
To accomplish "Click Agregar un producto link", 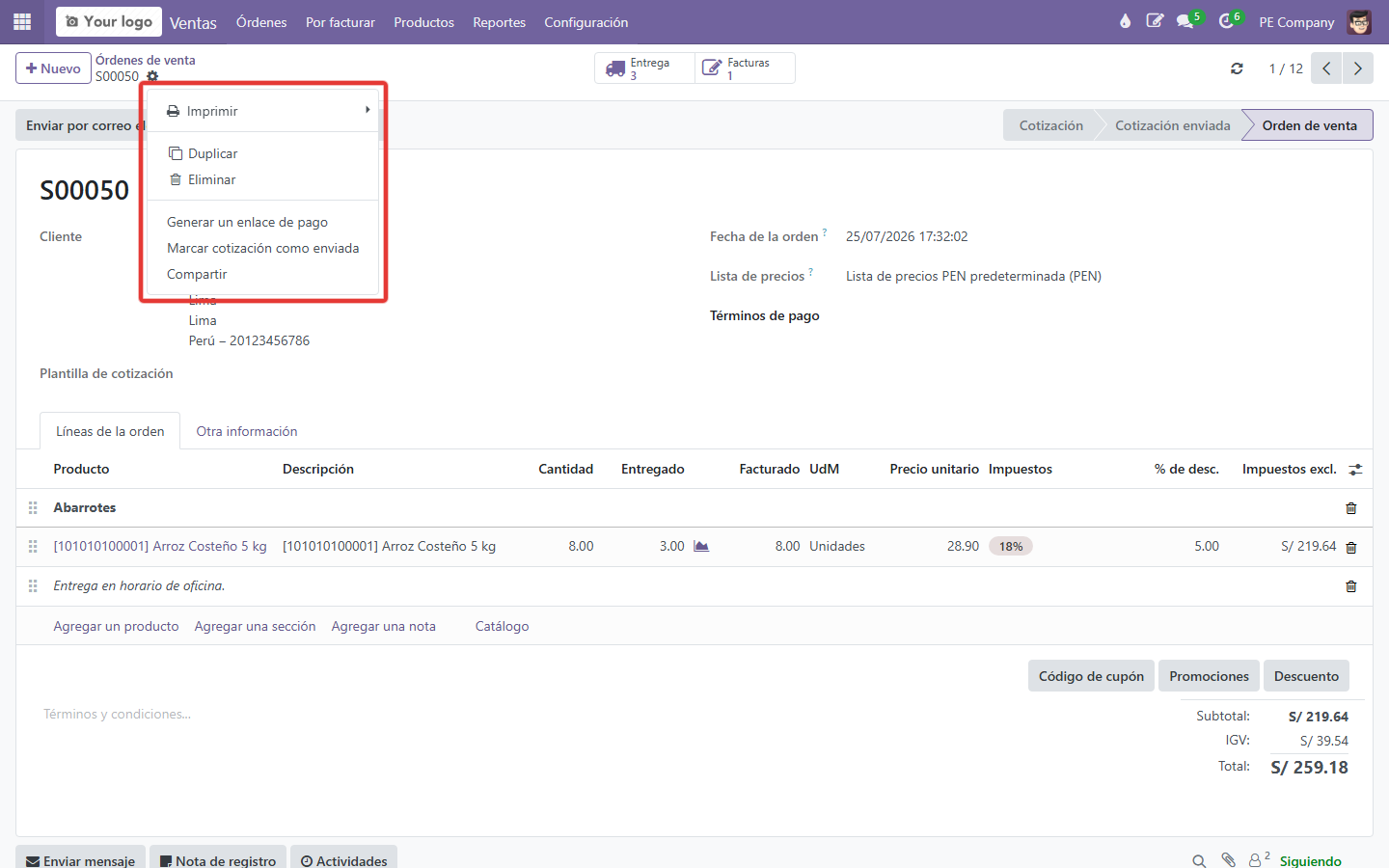I will pos(116,626).
